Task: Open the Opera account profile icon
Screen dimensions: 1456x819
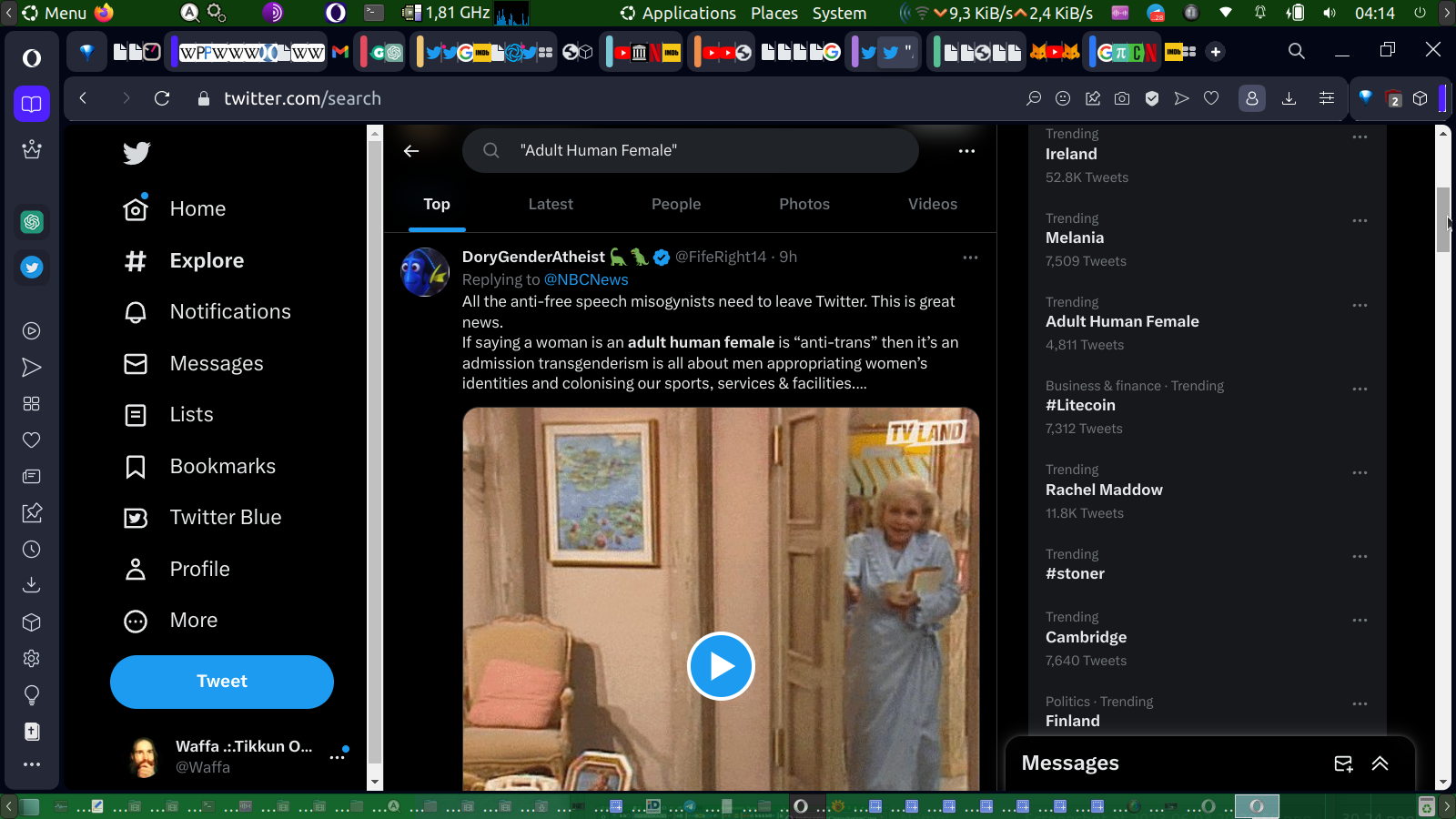Action: (1252, 98)
